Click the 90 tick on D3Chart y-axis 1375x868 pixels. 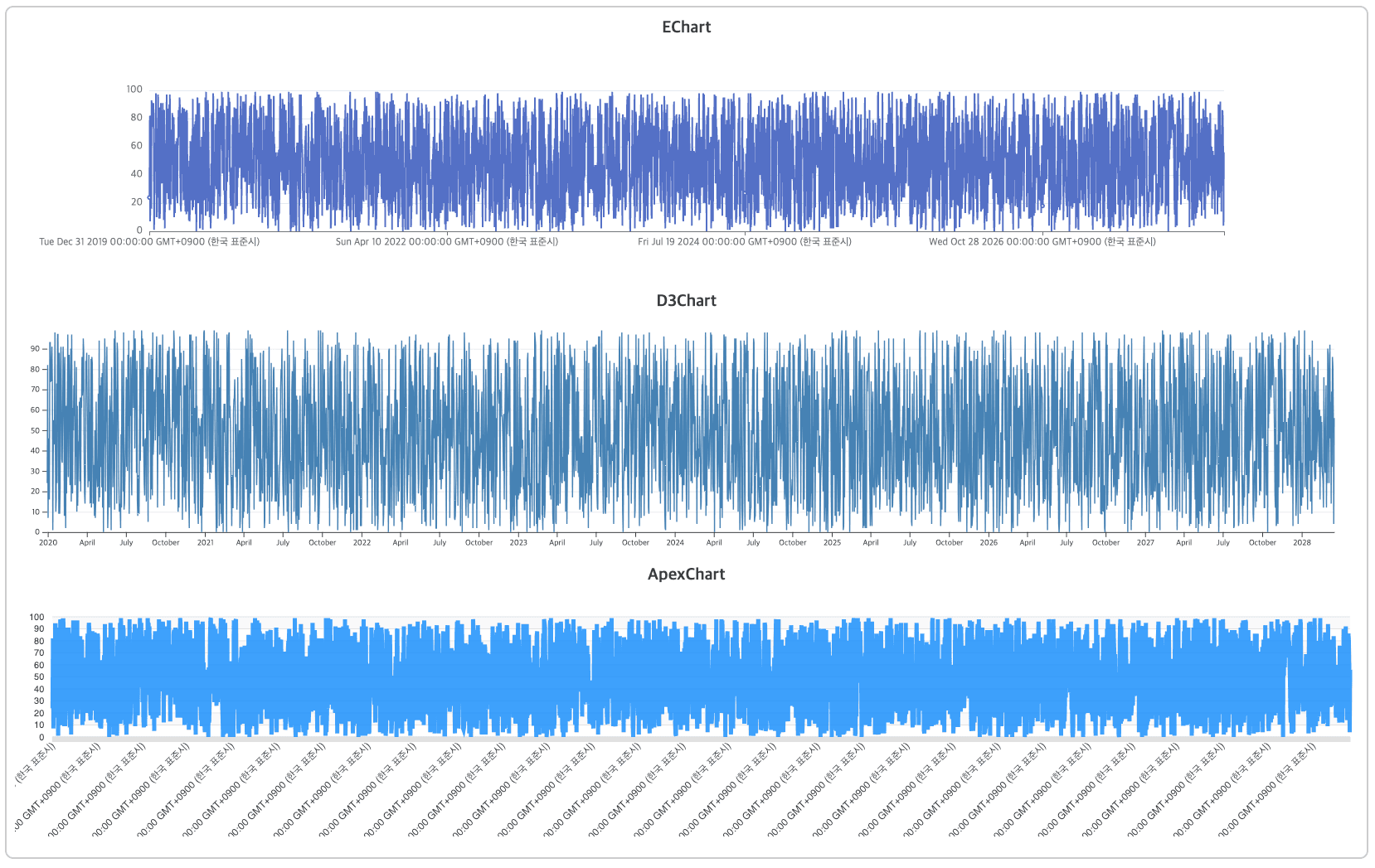point(35,349)
